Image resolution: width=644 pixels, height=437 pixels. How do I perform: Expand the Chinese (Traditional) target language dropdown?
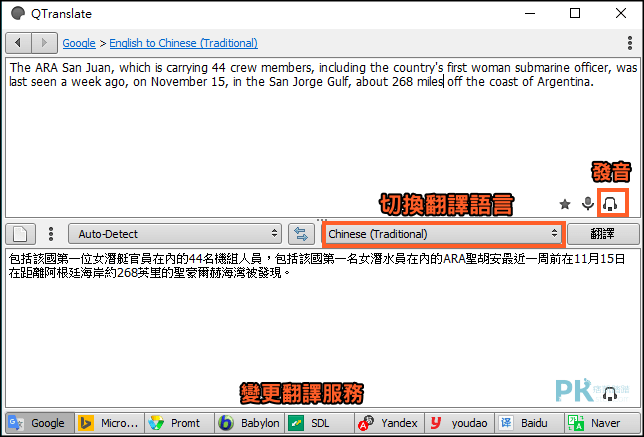click(x=444, y=234)
